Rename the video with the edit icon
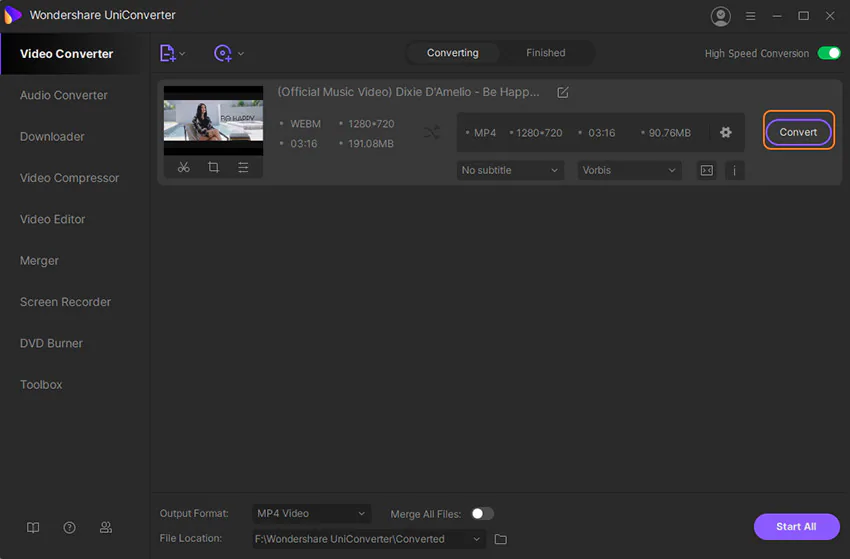The height and width of the screenshot is (559, 850). click(x=563, y=92)
